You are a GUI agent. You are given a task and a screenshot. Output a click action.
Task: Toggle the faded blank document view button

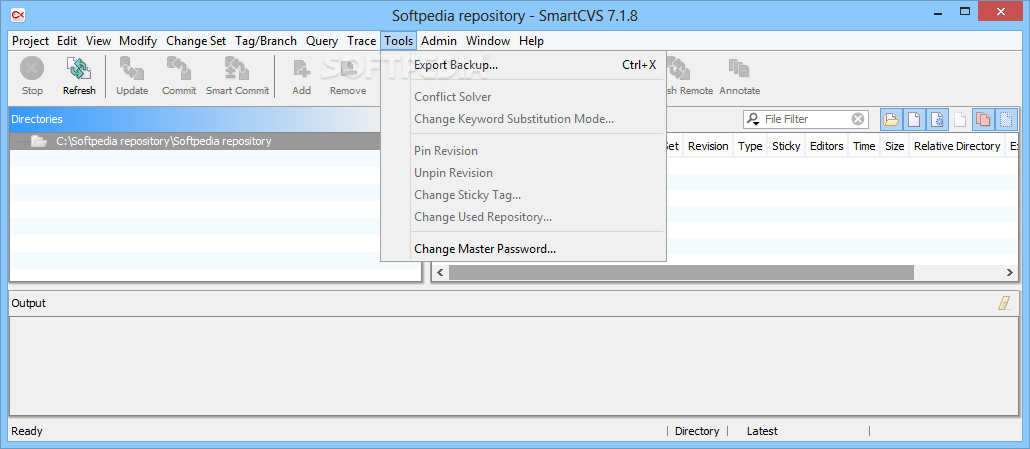[x=960, y=119]
